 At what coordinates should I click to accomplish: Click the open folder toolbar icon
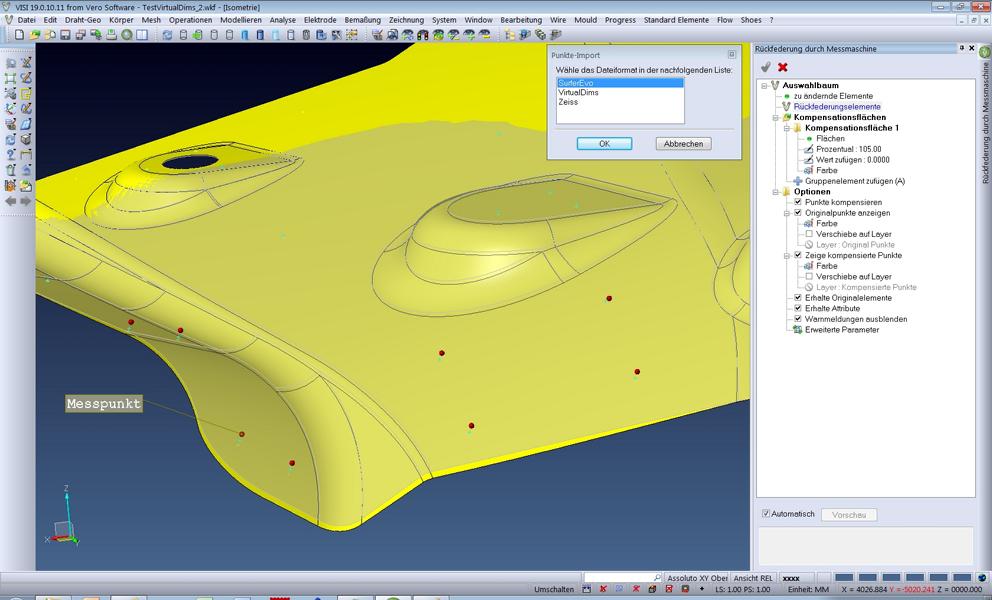[x=35, y=35]
